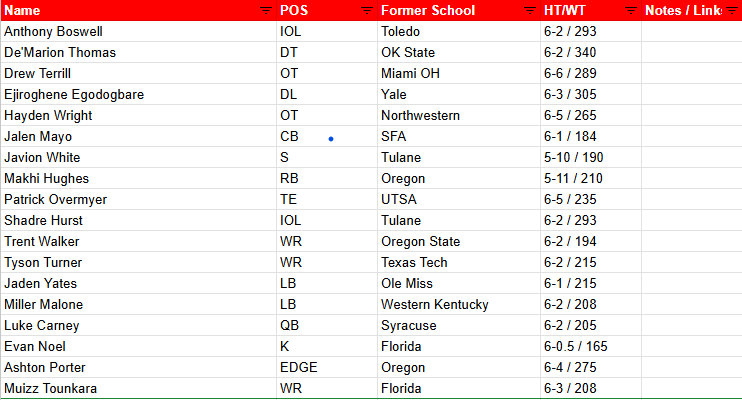This screenshot has width=742, height=400.
Task: Open the Former School filter dropdown
Action: (x=529, y=10)
